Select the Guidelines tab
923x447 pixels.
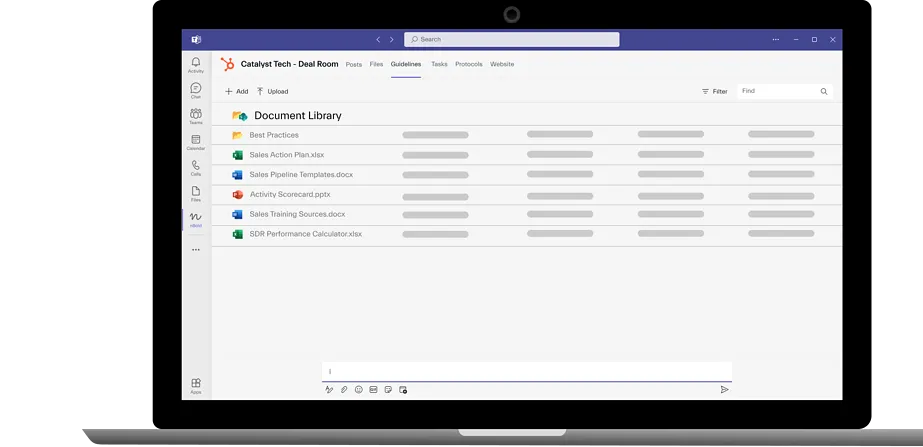pos(406,64)
